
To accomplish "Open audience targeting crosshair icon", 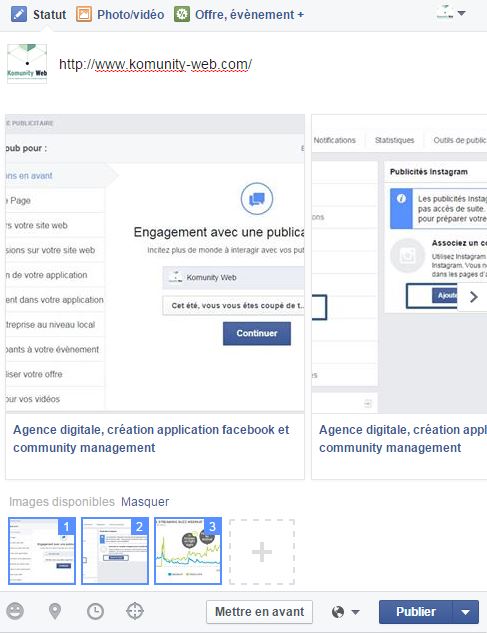I will 135,611.
